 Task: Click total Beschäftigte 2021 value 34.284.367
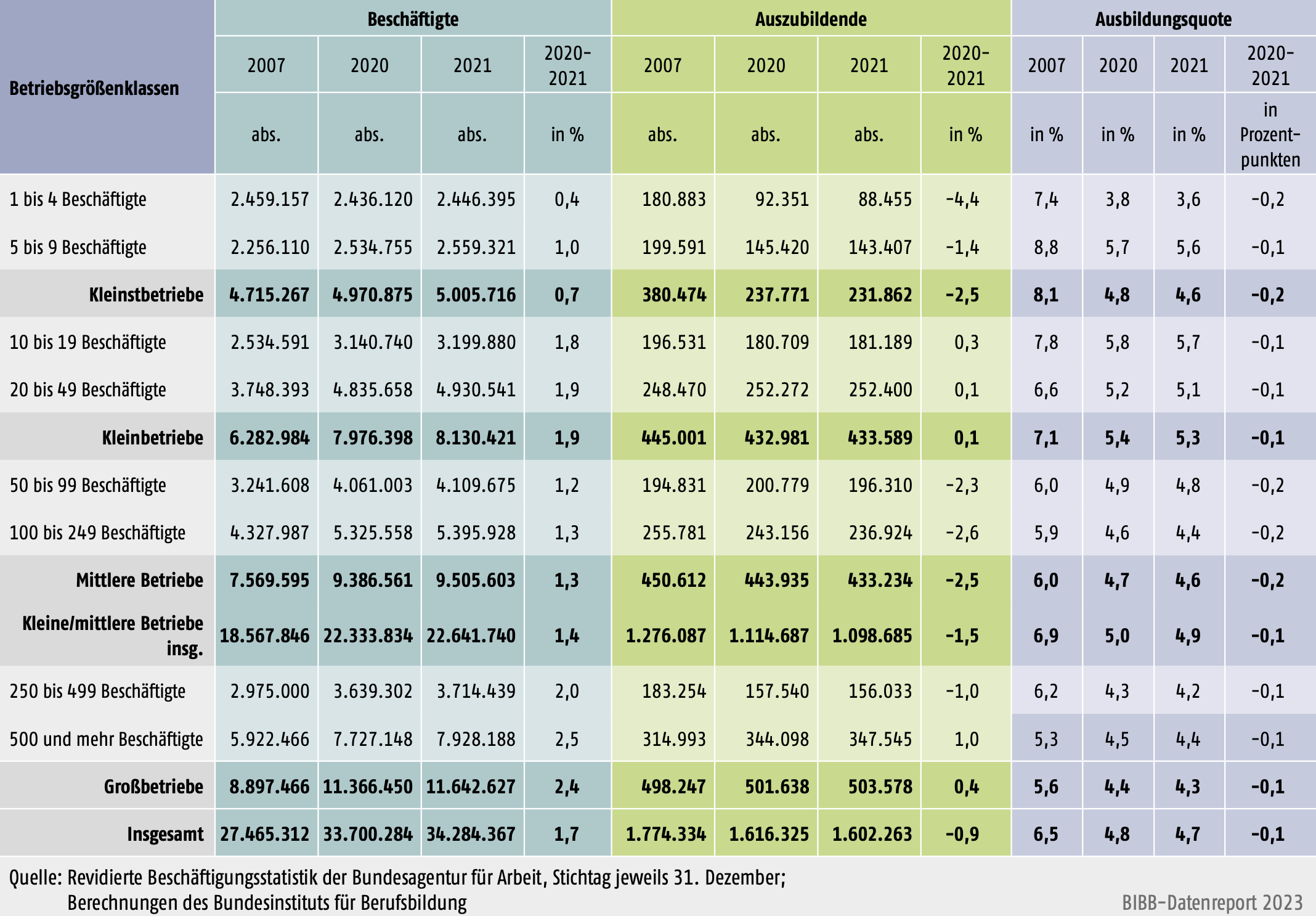click(471, 834)
